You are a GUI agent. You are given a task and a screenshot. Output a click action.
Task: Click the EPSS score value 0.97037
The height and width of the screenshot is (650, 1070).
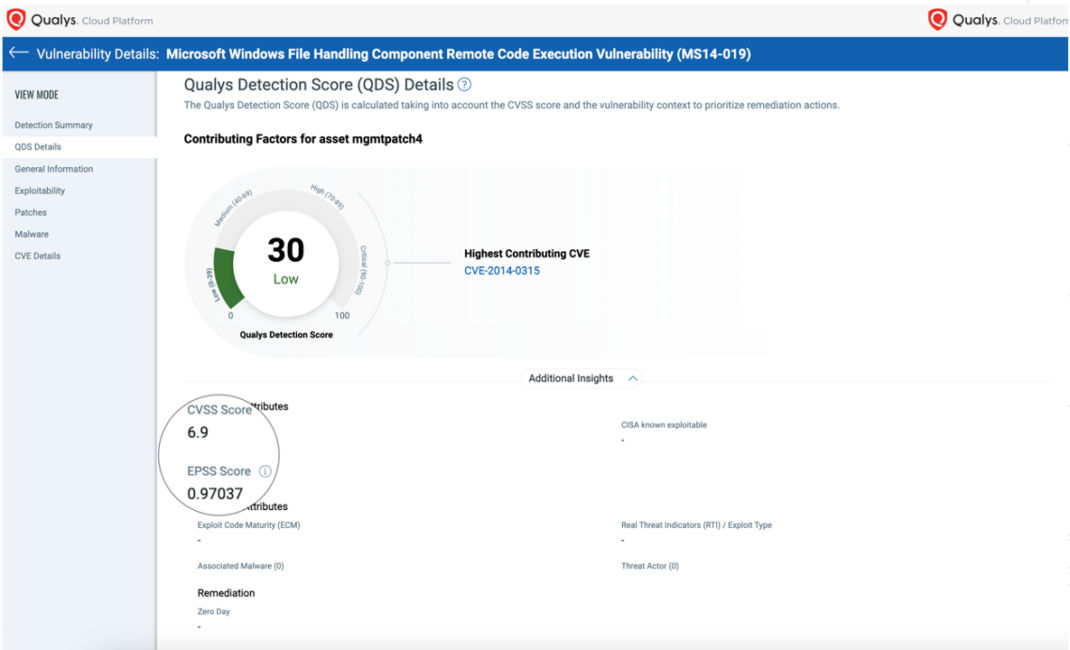[x=214, y=491]
